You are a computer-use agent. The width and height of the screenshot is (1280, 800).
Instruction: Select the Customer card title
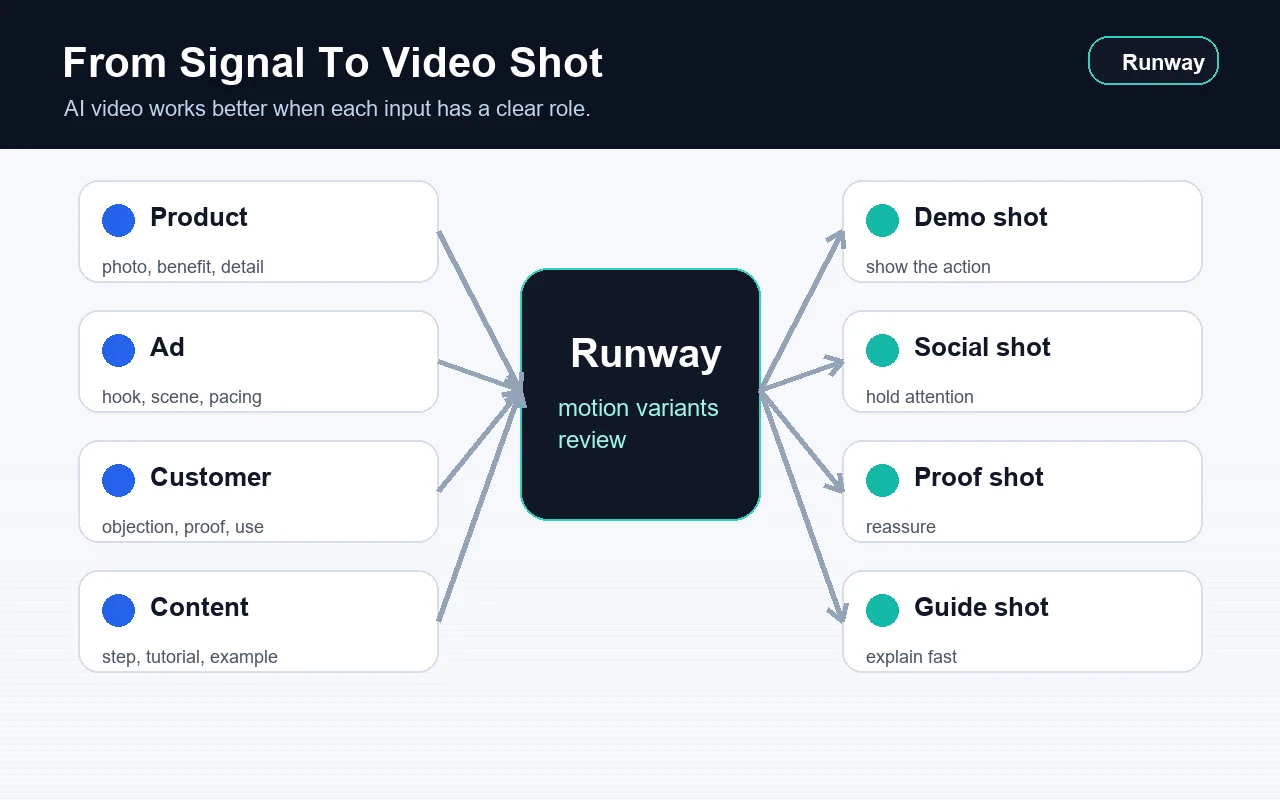coord(210,477)
